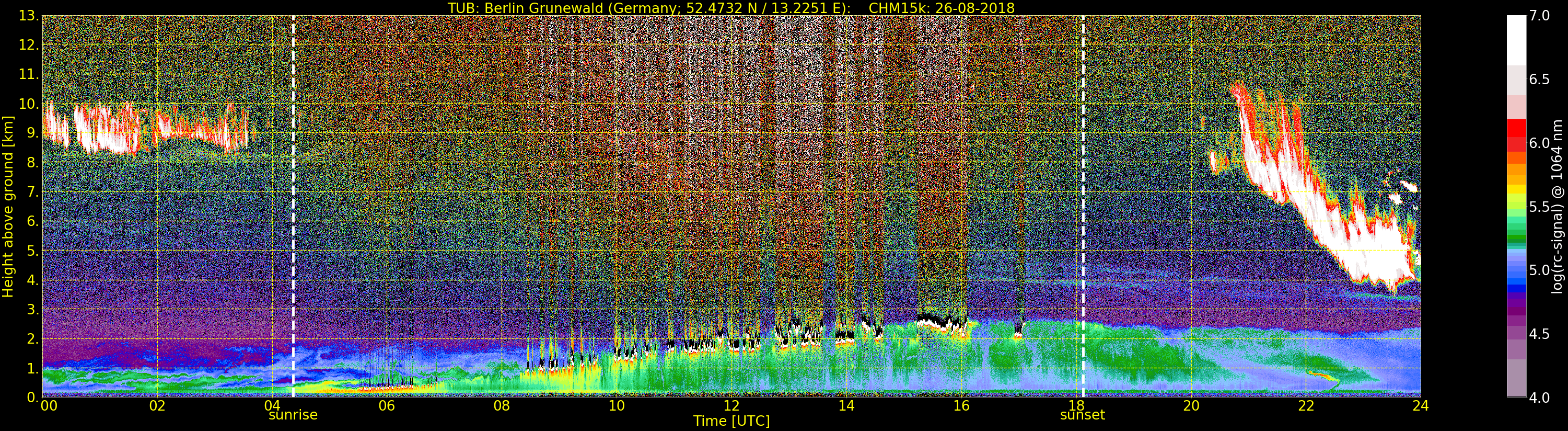1568x431 pixels.
Task: Click the '5.0' colorbar tick label
Action: (1539, 270)
